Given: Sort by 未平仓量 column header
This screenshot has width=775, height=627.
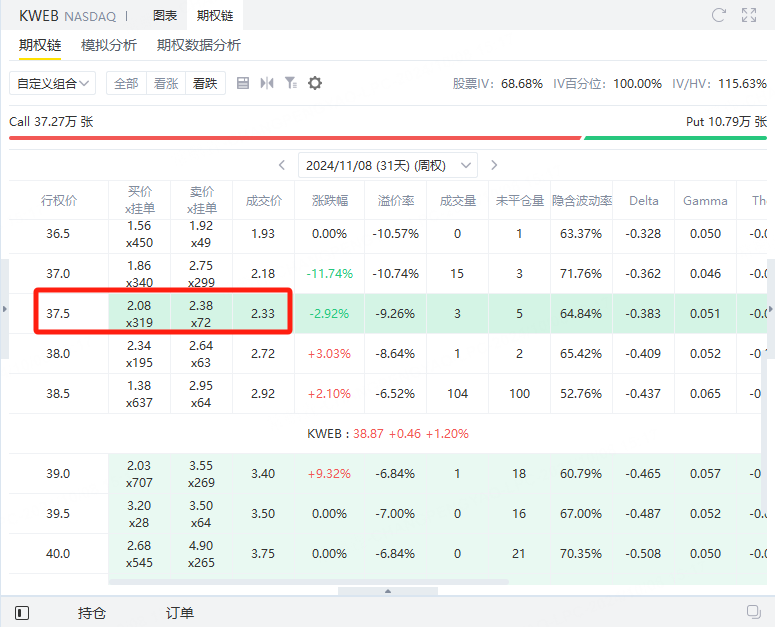Looking at the screenshot, I should click(x=519, y=200).
